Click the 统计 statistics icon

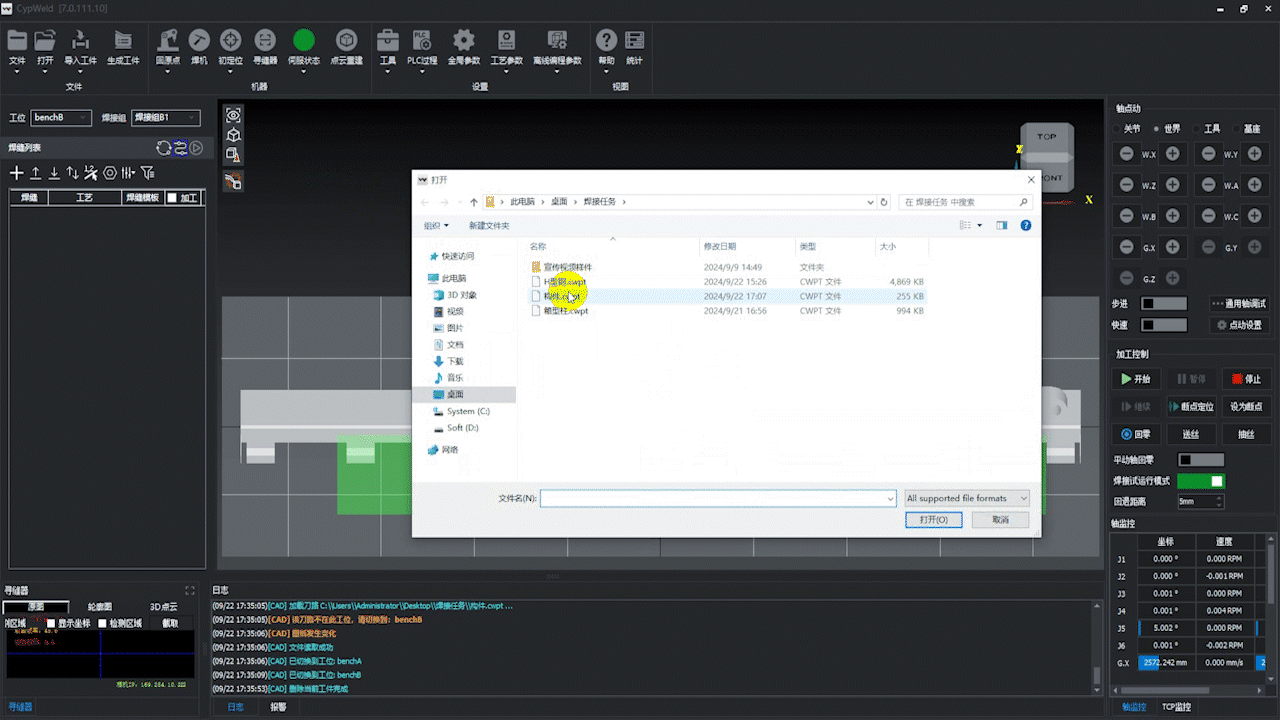coord(634,41)
